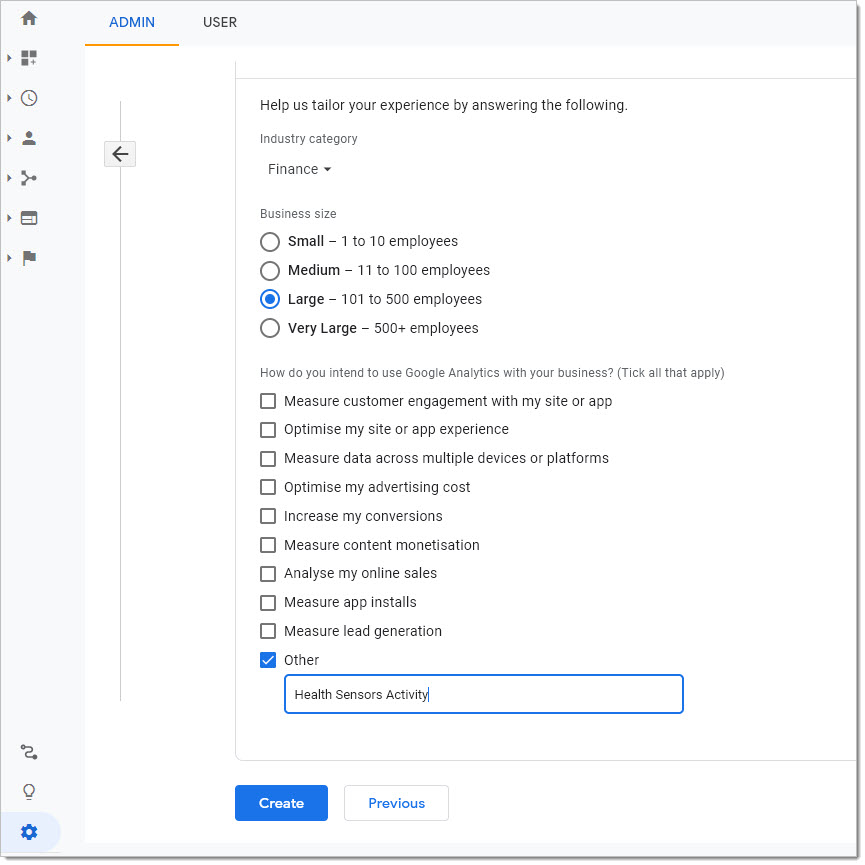Untick the Other checkbox

[x=268, y=661]
